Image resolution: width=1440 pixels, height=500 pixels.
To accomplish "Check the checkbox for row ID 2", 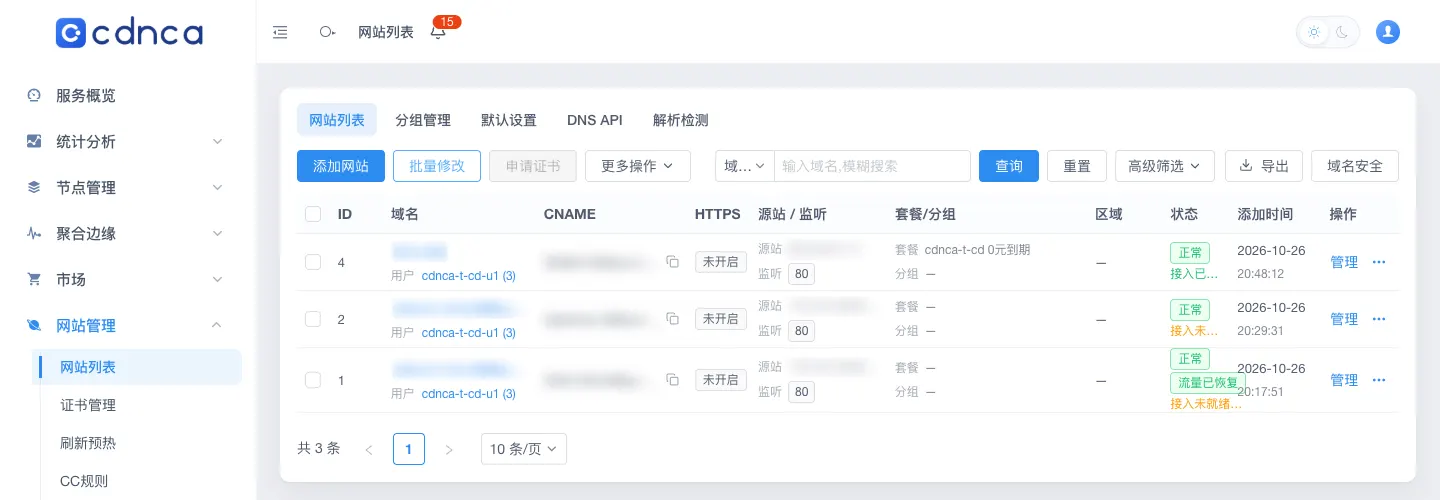I will tap(313, 319).
